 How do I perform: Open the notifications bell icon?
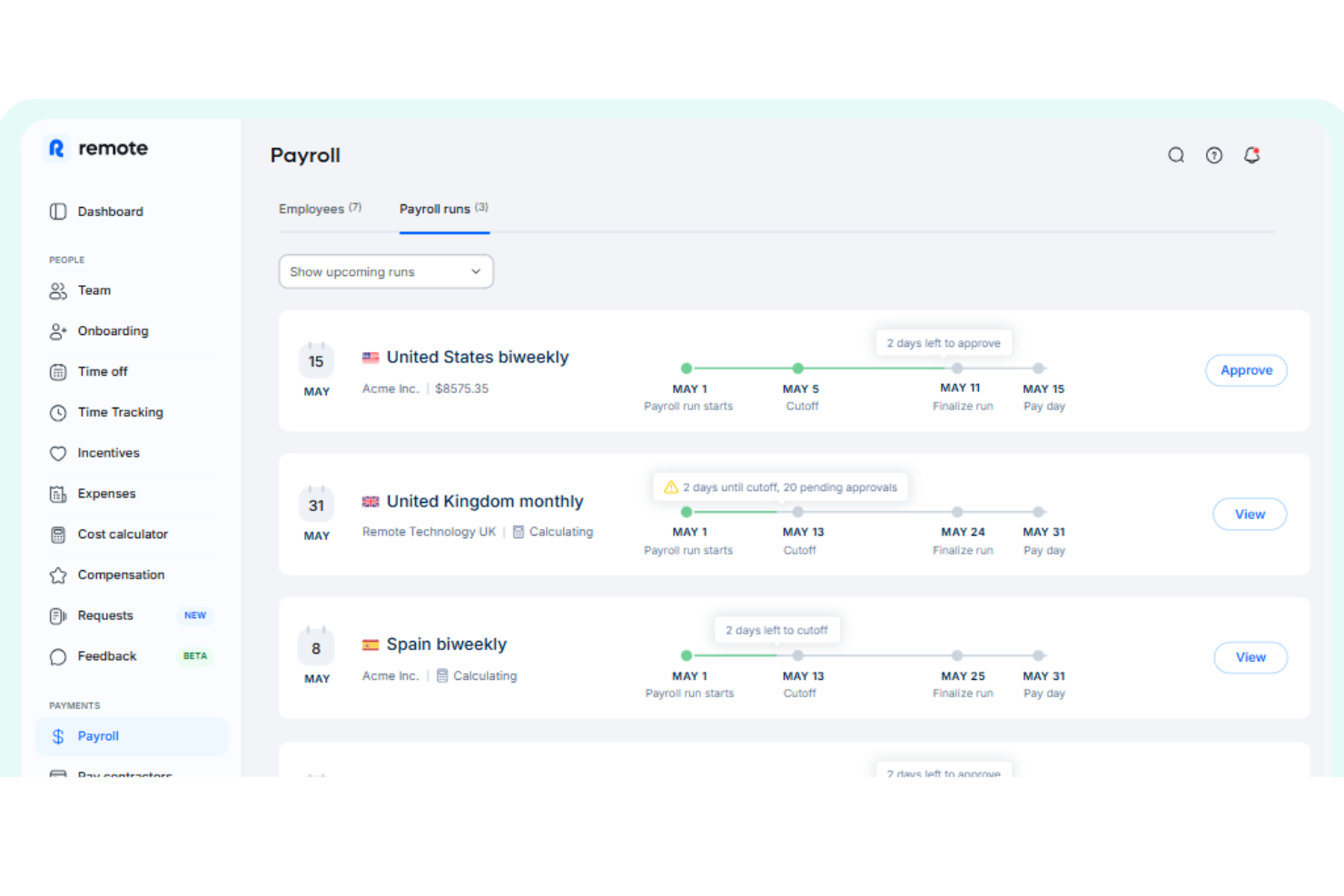tap(1251, 155)
